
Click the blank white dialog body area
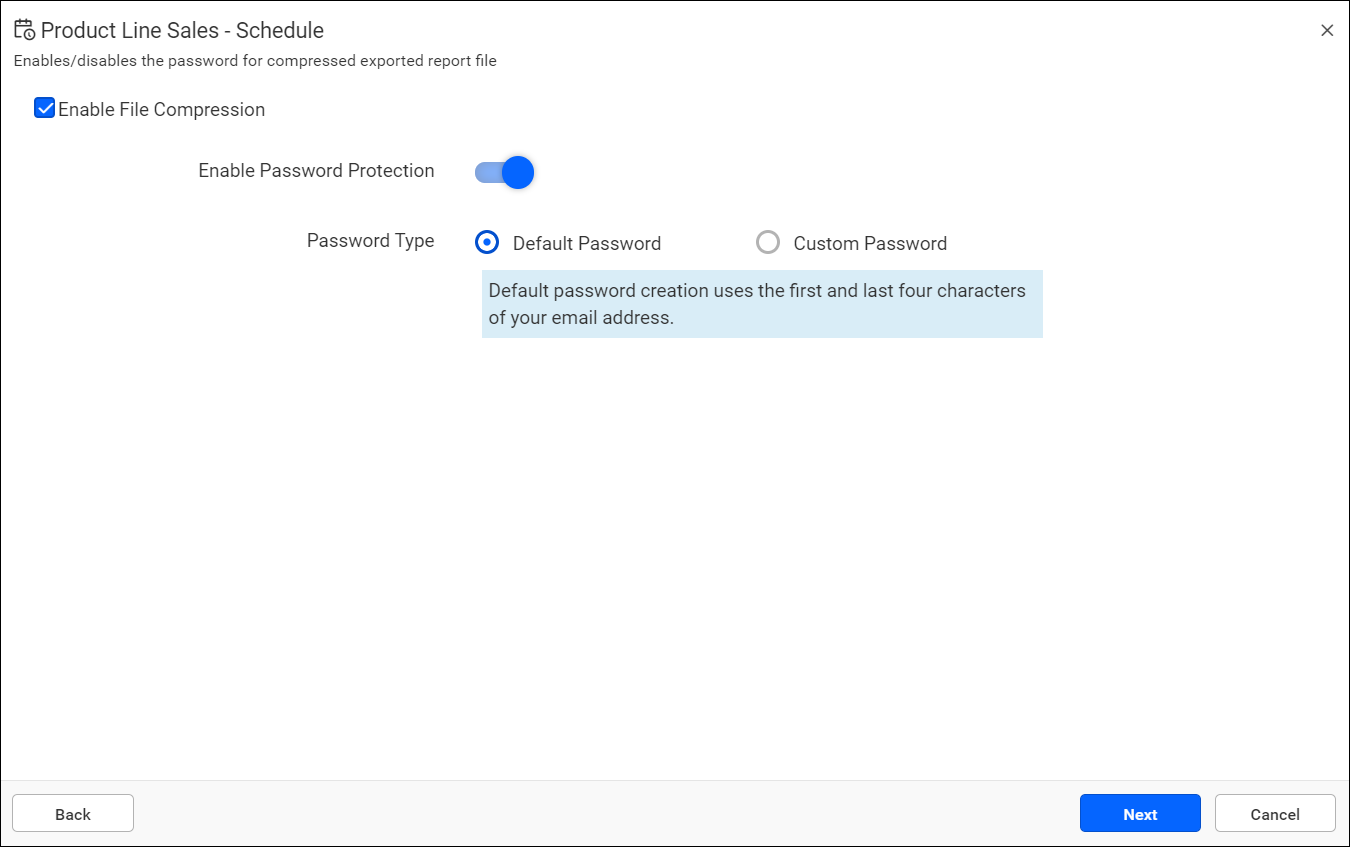click(x=675, y=560)
